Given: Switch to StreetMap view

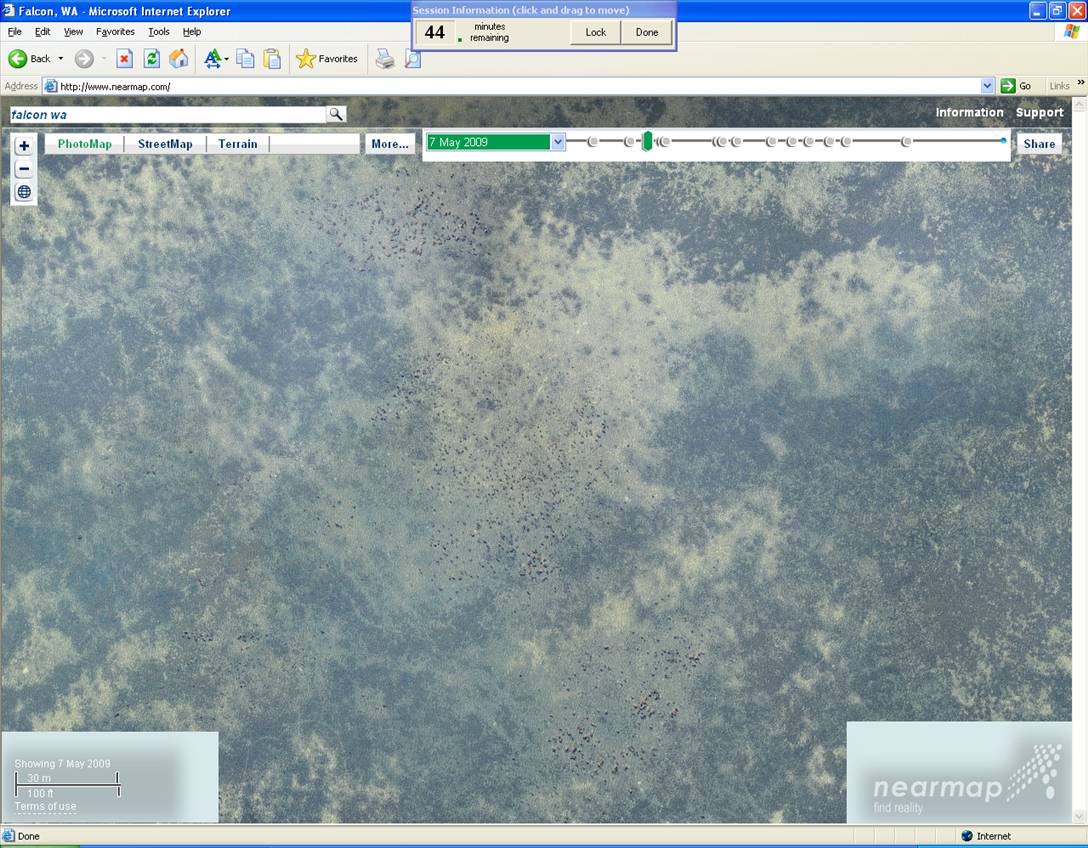Looking at the screenshot, I should (165, 144).
